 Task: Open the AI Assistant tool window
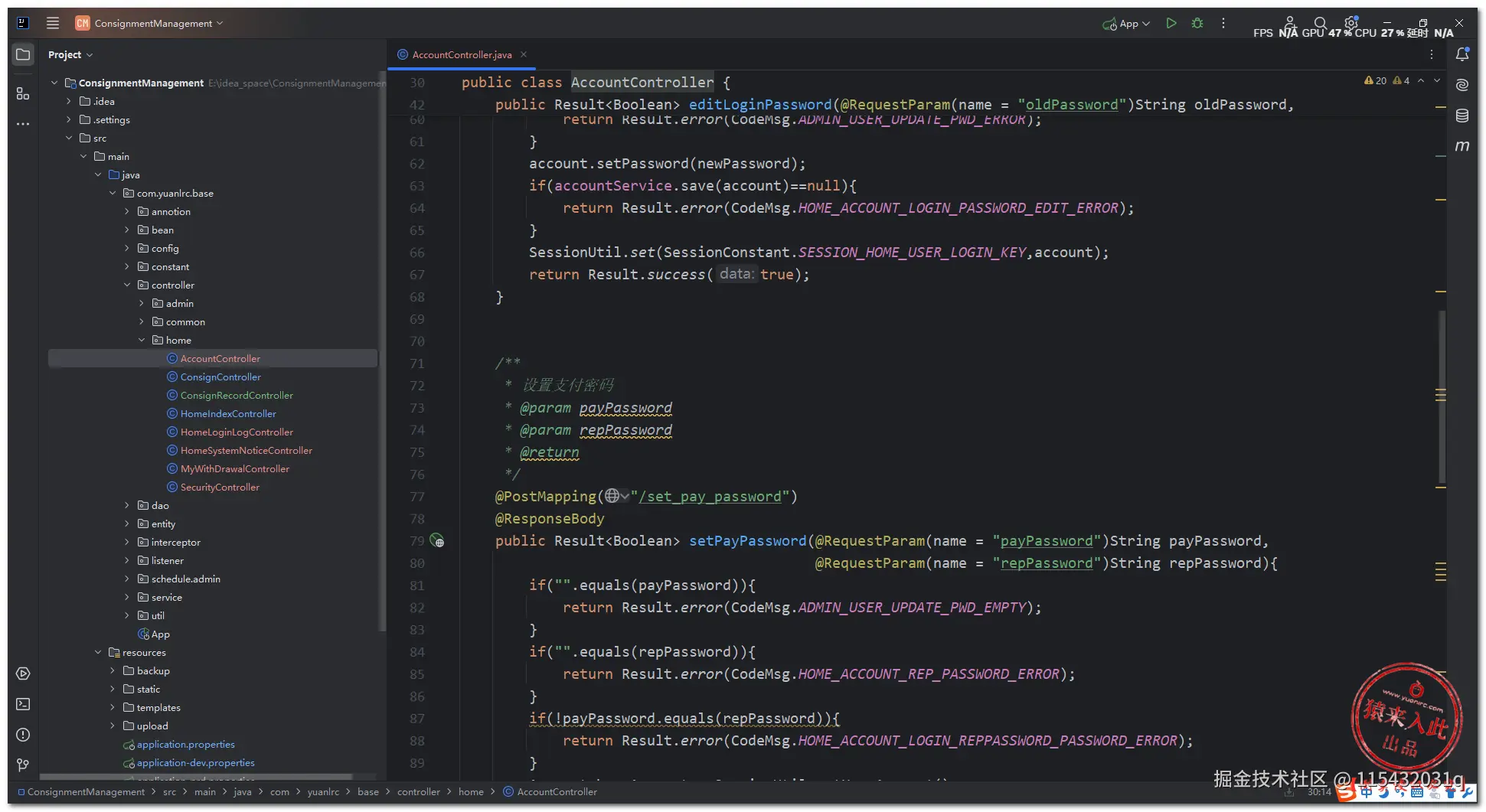coord(1462,85)
